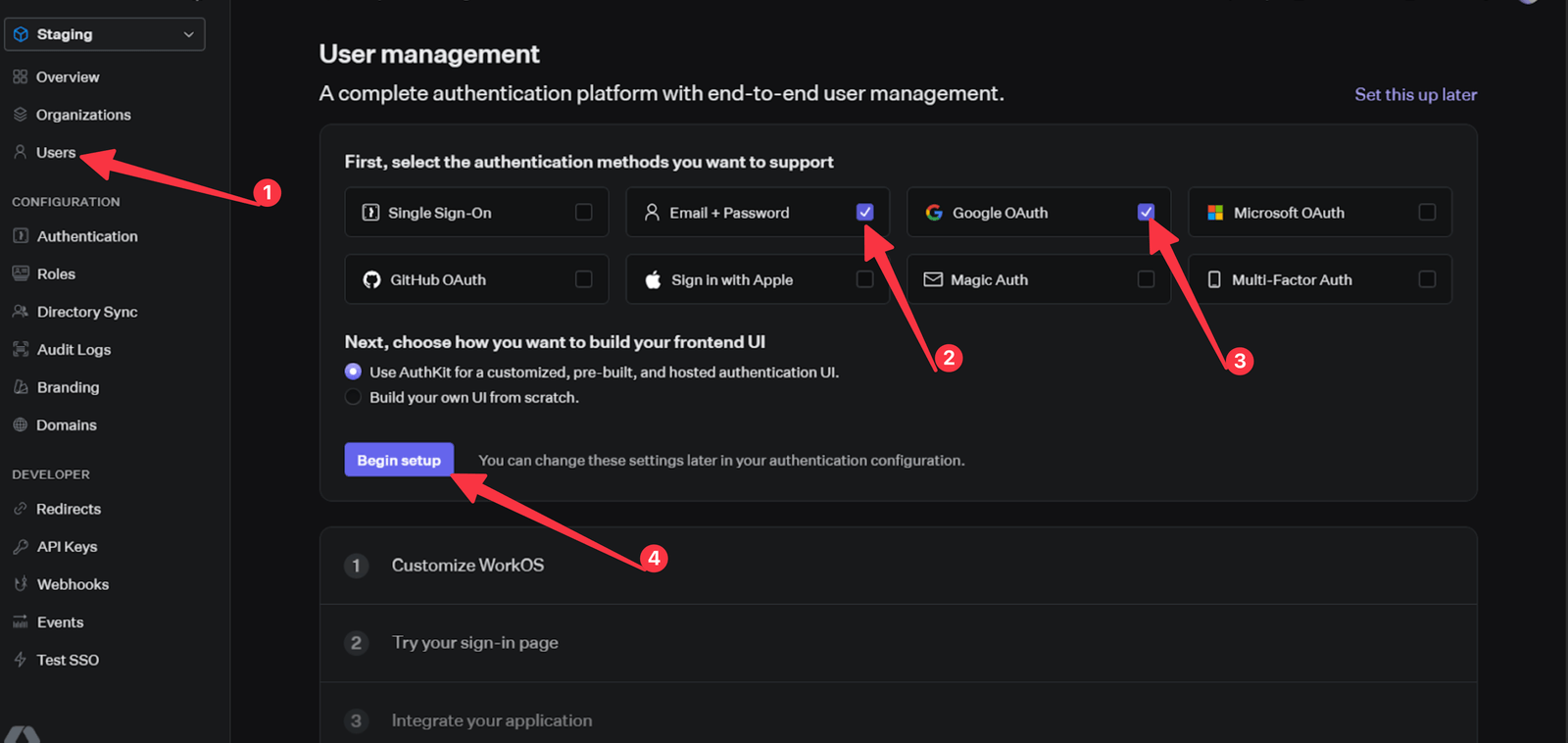This screenshot has height=743, width=1568.
Task: Click the Staging cube icon
Action: 21,34
